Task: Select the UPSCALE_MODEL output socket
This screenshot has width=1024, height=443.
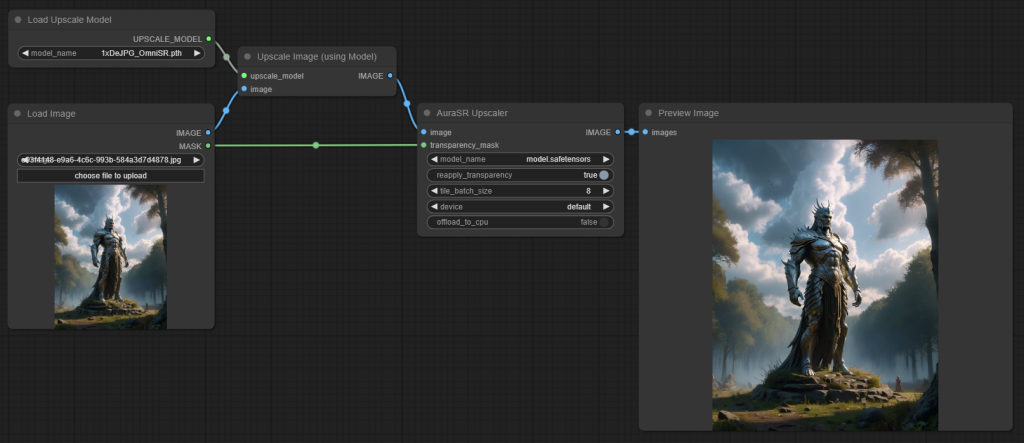Action: point(208,39)
